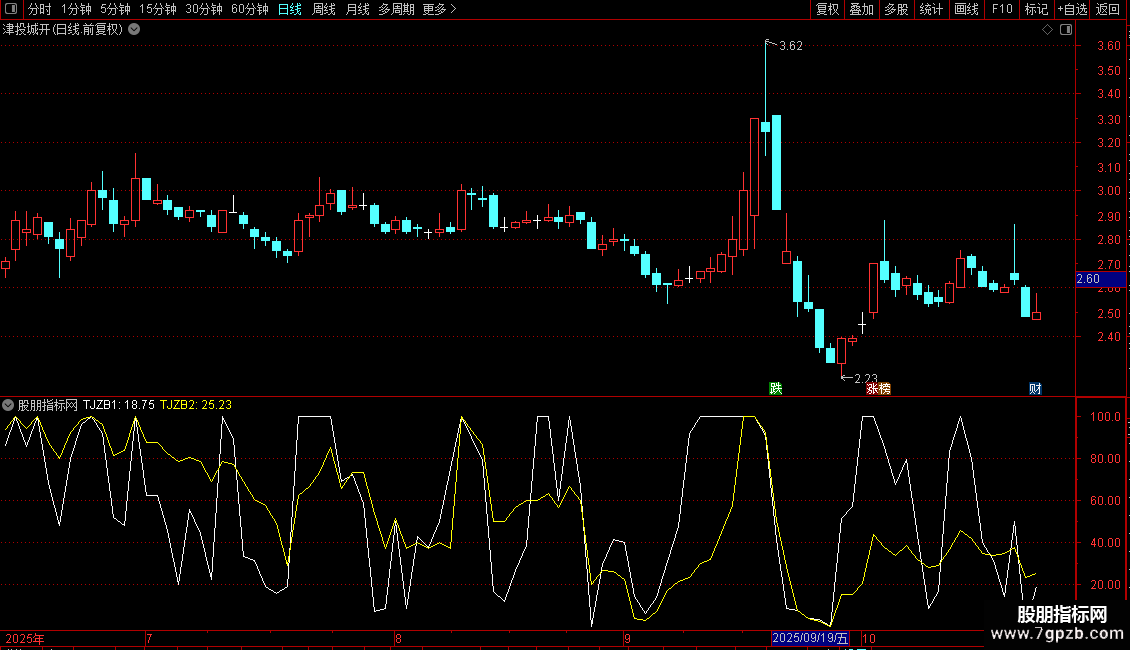Click the 100.0 indicator axis label
The image size is (1130, 650).
click(x=1105, y=417)
